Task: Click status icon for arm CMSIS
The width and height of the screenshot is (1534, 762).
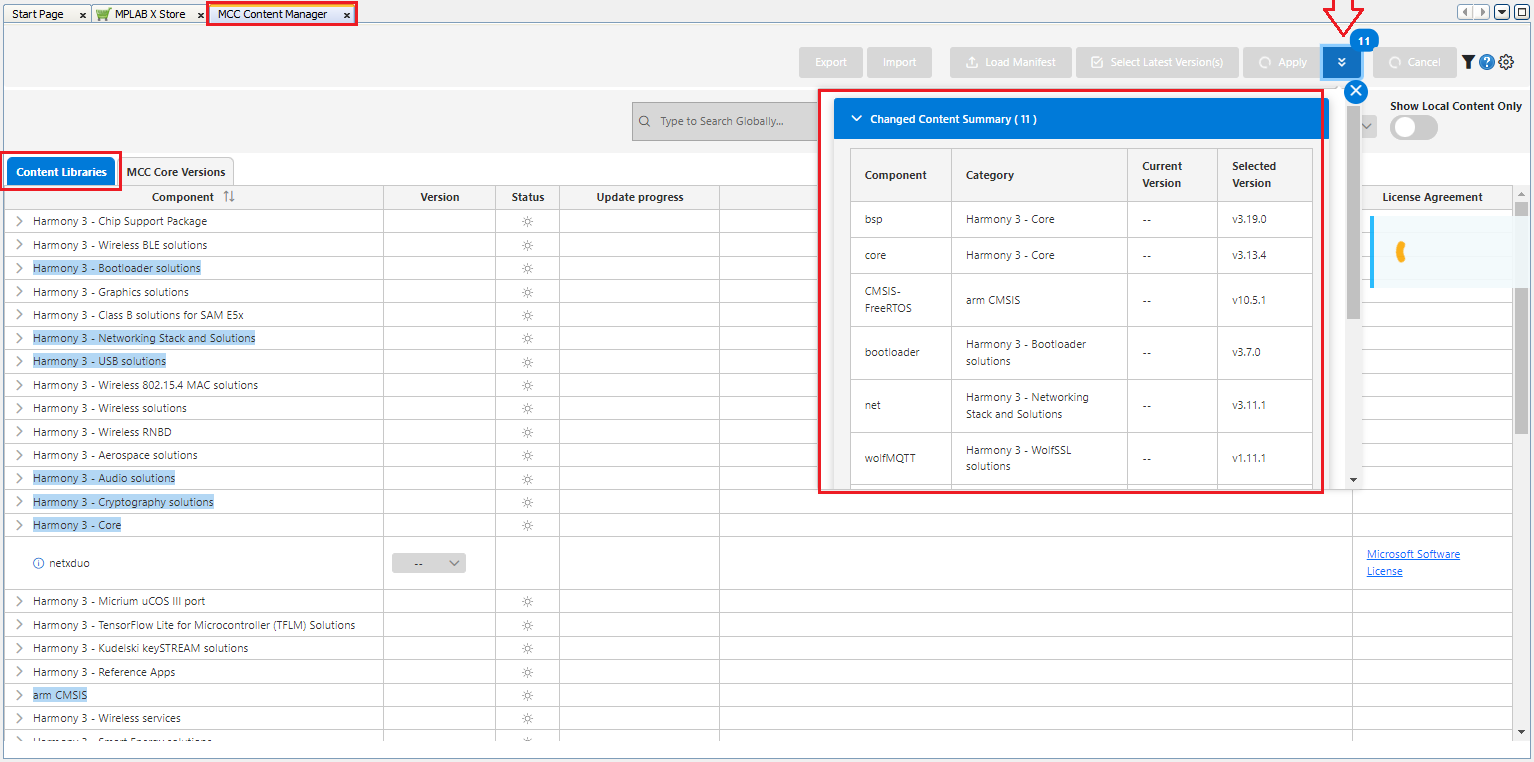Action: click(x=527, y=695)
